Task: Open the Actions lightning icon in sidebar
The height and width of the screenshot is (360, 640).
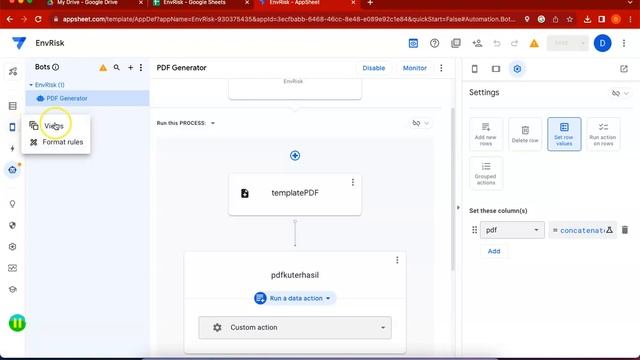Action: [13, 148]
